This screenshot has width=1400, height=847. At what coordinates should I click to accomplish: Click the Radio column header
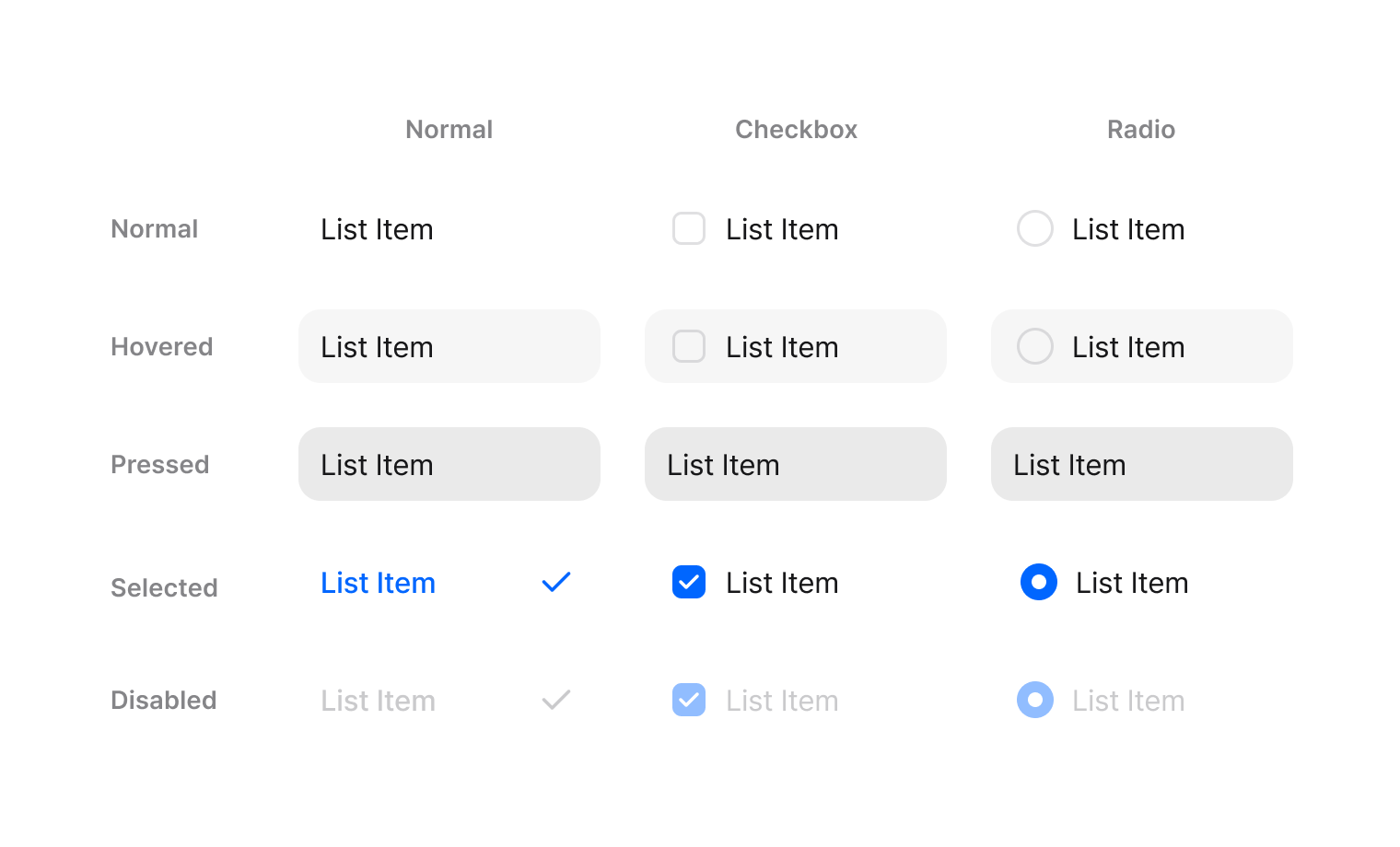[1140, 130]
